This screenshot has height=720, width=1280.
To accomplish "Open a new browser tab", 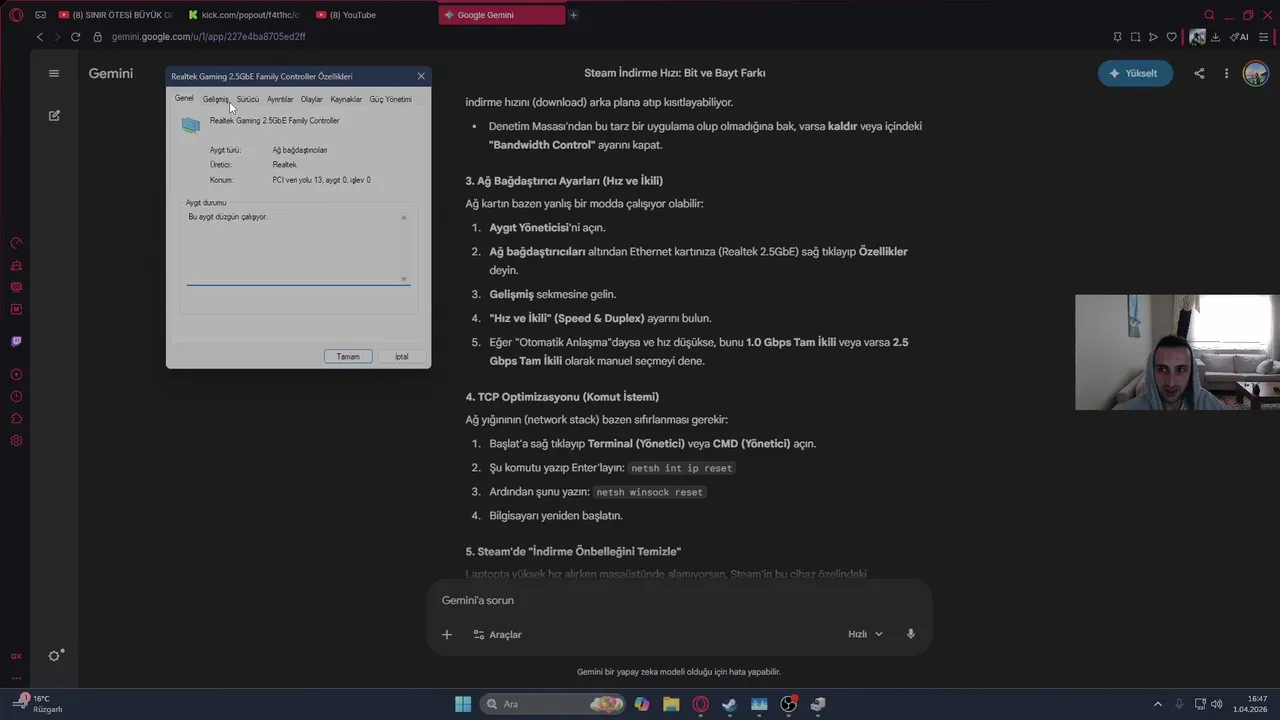I will point(573,15).
